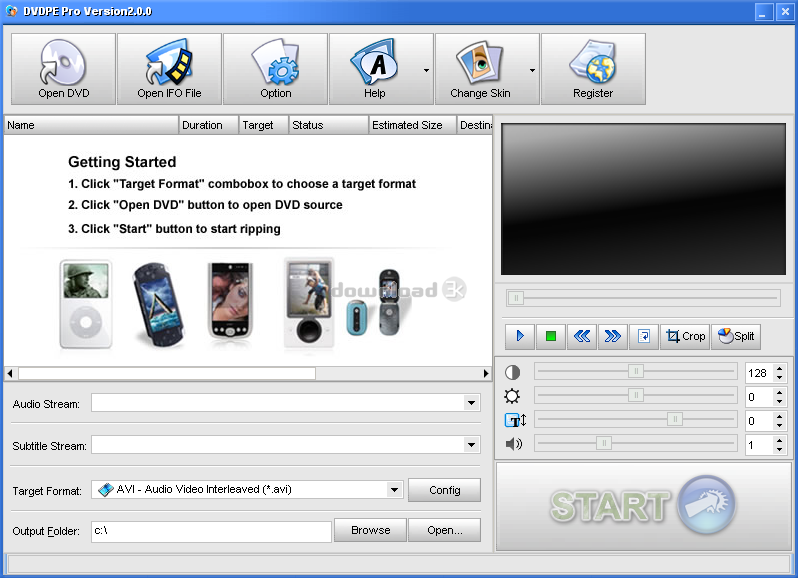
Task: Click the video preview area
Action: pos(643,199)
